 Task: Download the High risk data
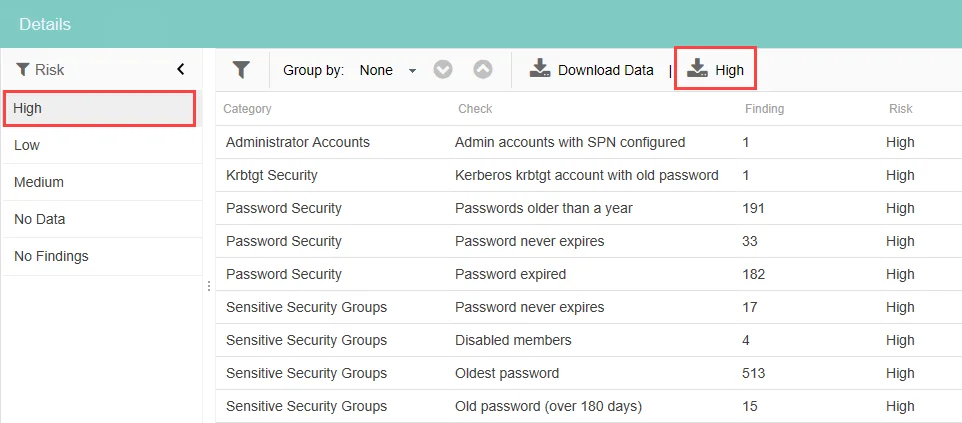(x=715, y=69)
